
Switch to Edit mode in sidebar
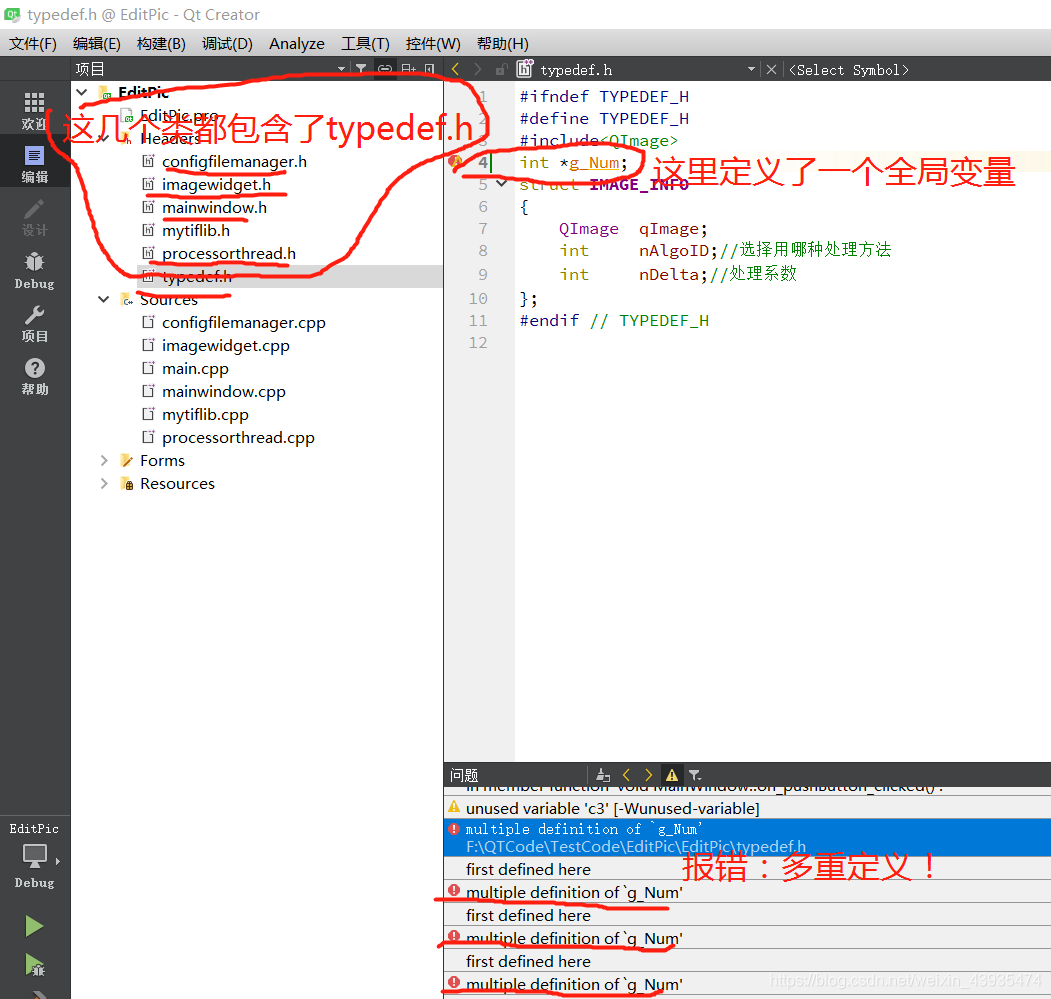34,164
